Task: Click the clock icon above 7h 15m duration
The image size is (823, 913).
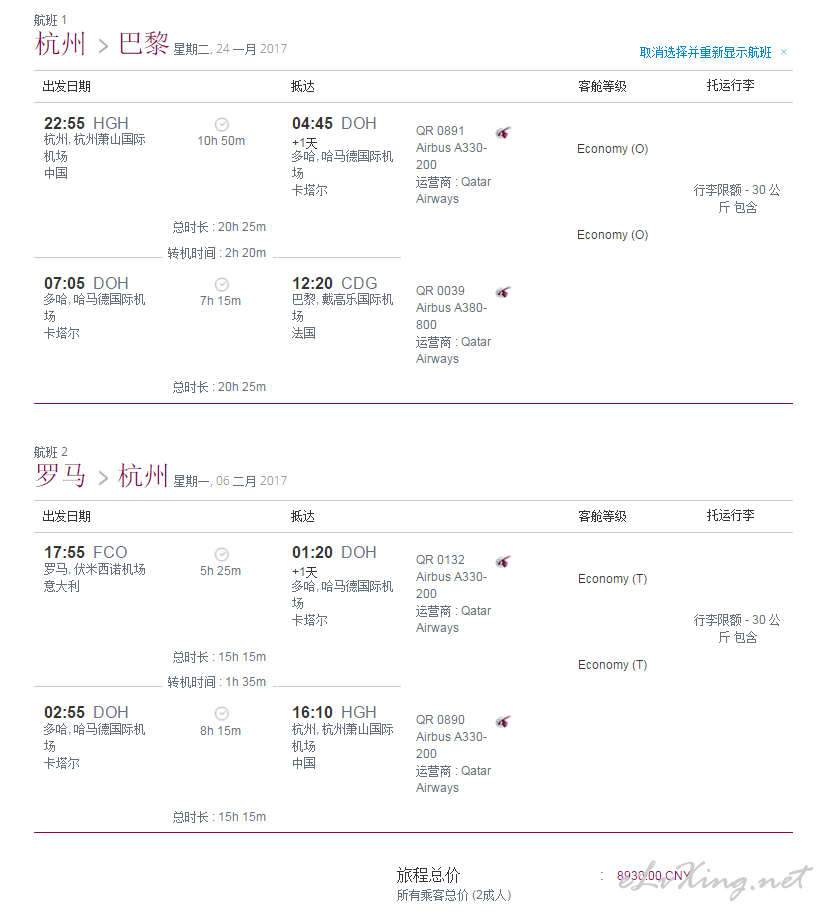Action: [222, 284]
